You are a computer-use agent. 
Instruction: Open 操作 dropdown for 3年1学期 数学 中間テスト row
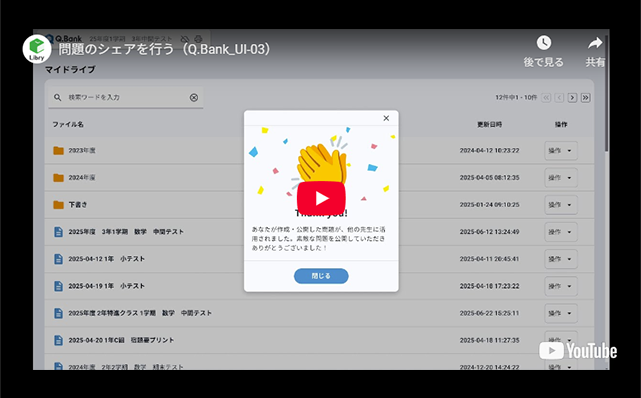tap(561, 232)
